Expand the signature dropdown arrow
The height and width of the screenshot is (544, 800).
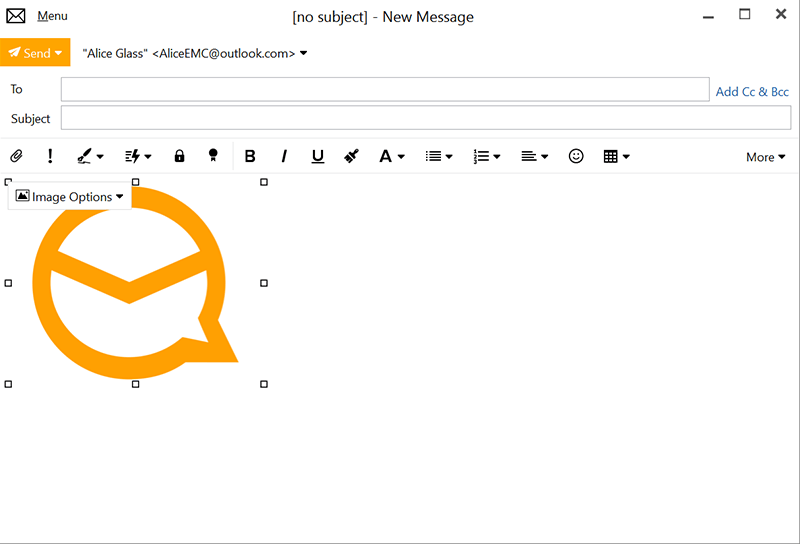coord(100,157)
